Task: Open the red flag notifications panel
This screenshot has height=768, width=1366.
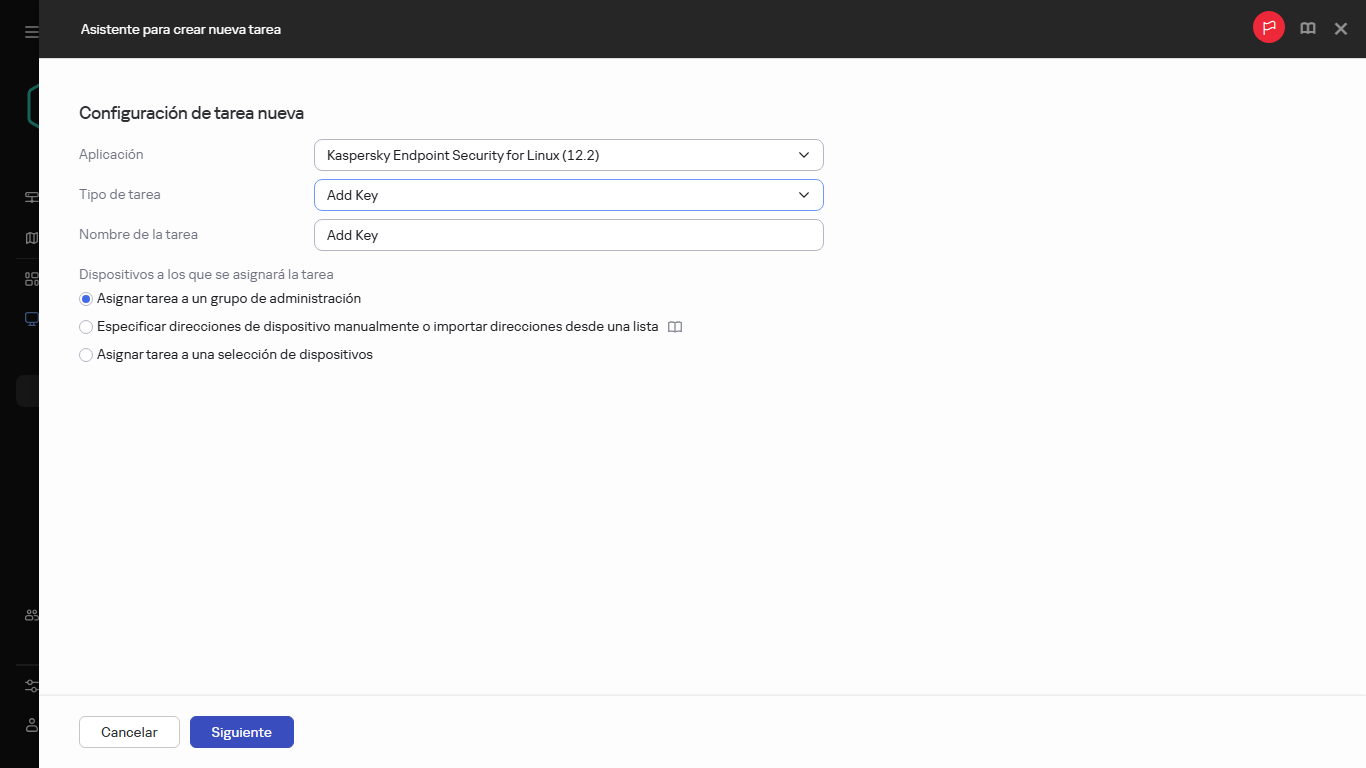Action: (x=1268, y=27)
